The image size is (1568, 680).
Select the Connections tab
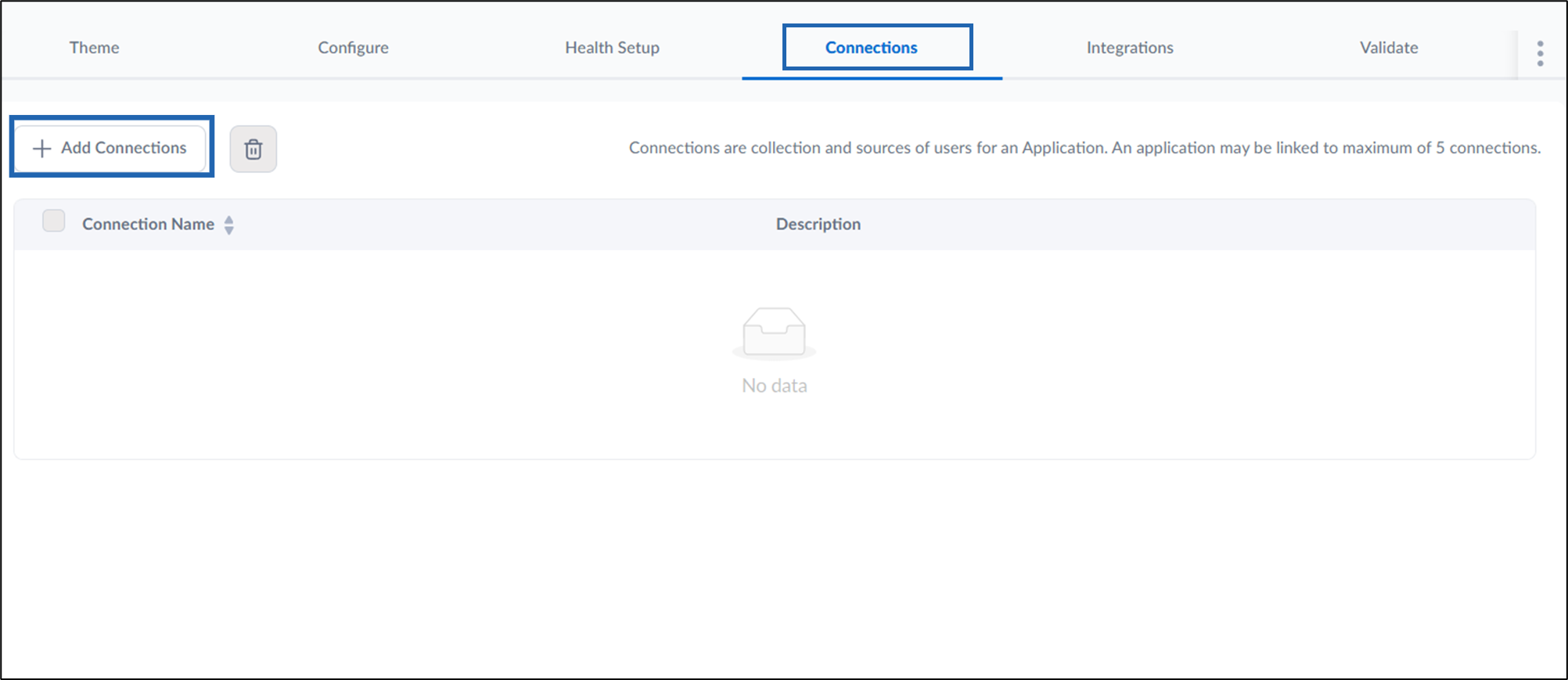872,48
